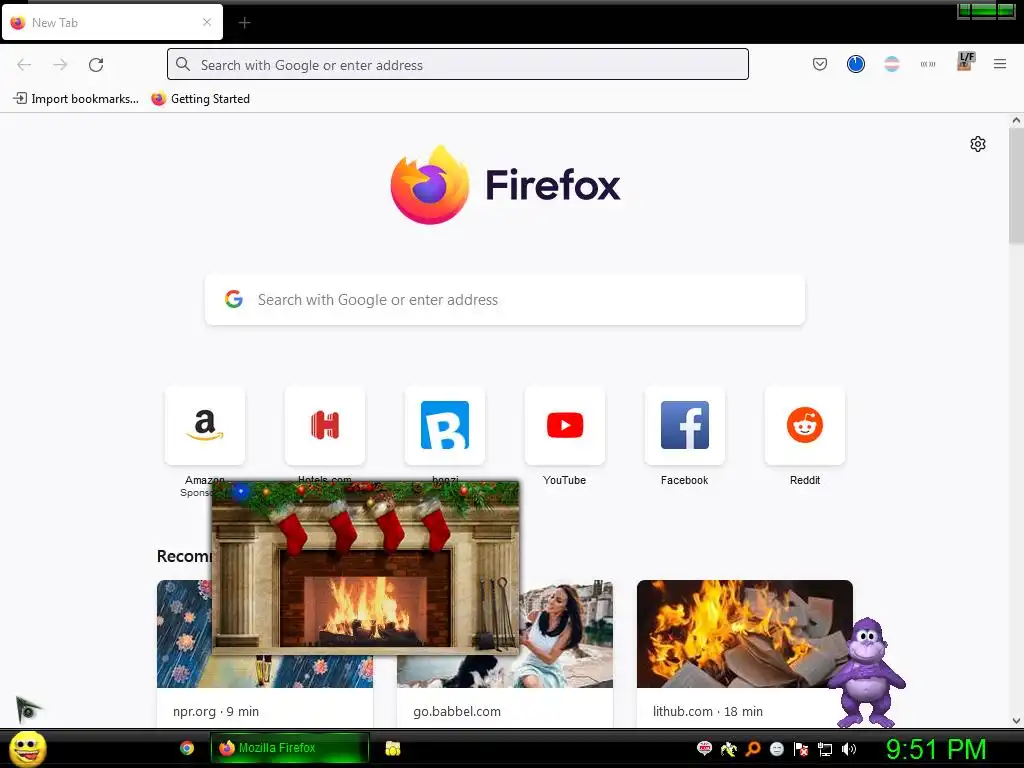The height and width of the screenshot is (768, 1024).
Task: Click the purple gorilla desktop assistant
Action: tap(867, 673)
